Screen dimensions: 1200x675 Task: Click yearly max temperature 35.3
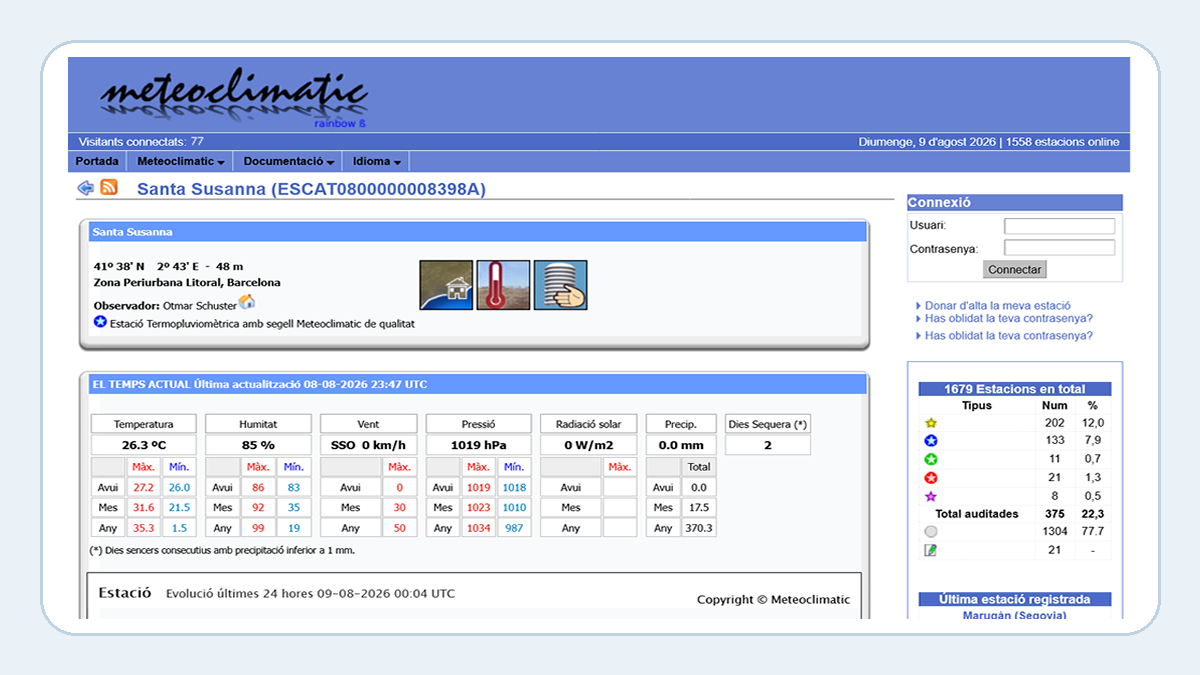[143, 528]
